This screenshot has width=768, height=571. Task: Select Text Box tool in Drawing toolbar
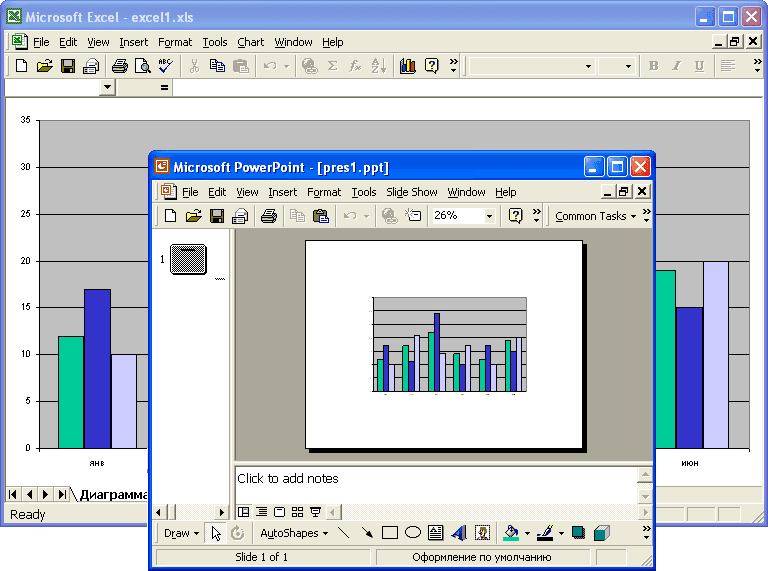click(435, 533)
